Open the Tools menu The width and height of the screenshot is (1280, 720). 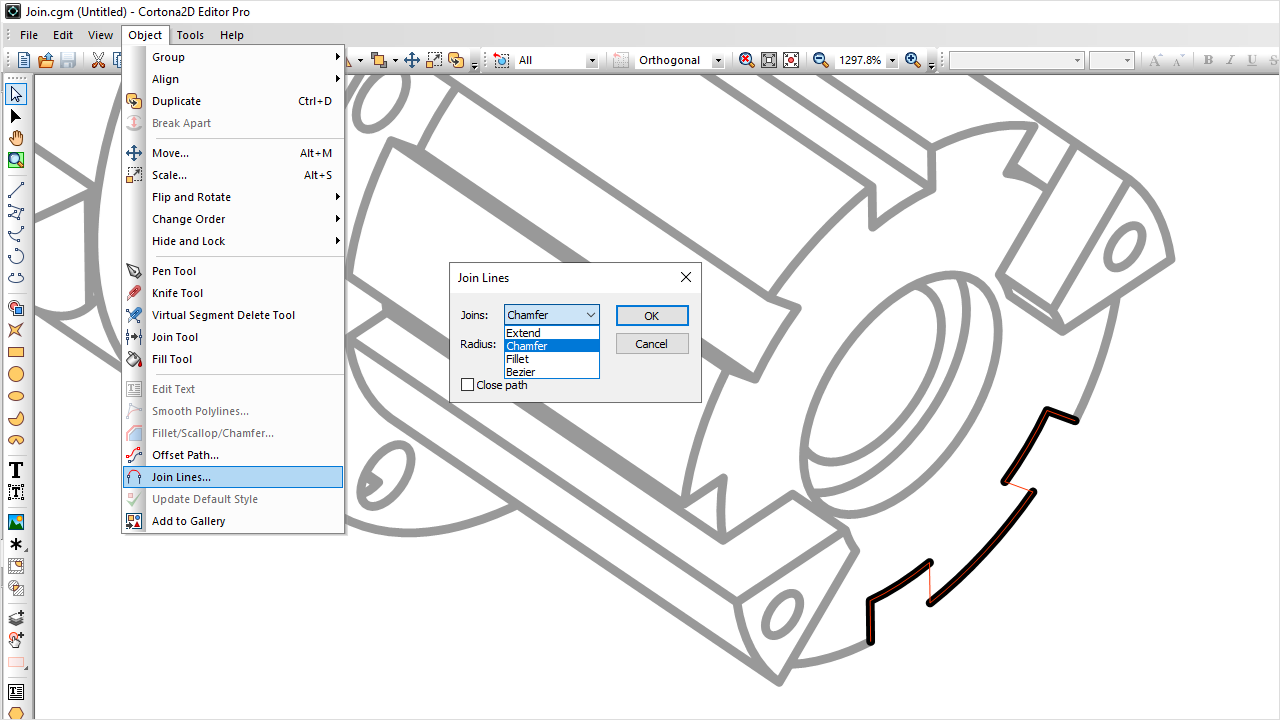(x=190, y=35)
